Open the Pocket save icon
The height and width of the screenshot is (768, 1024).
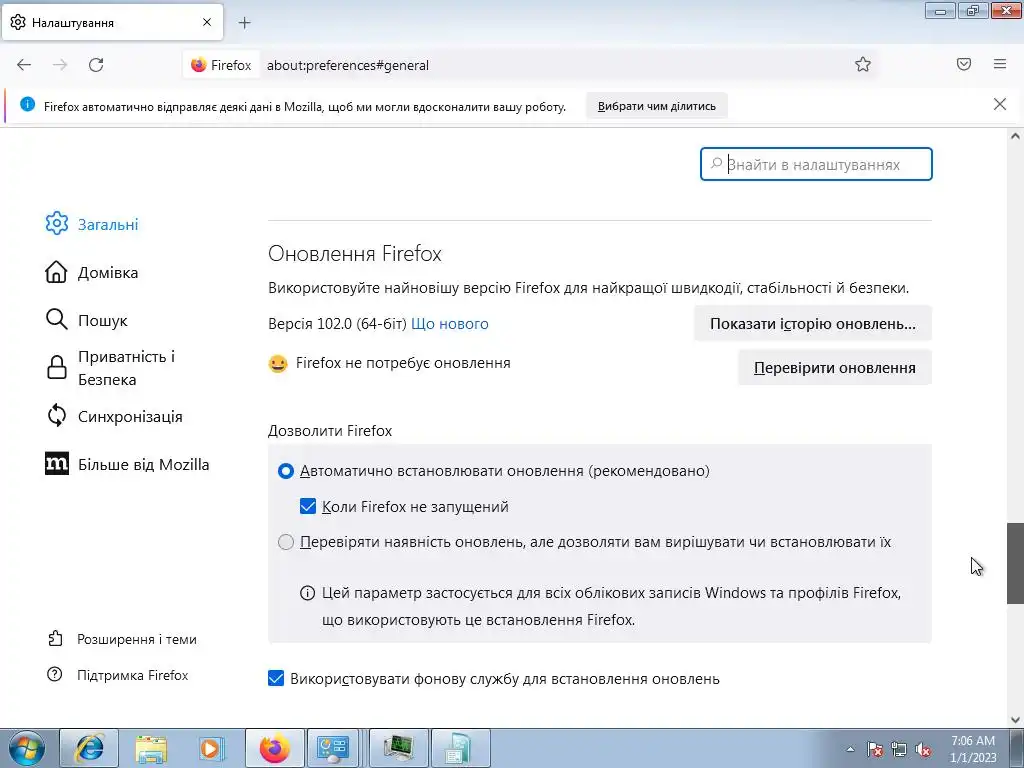964,64
